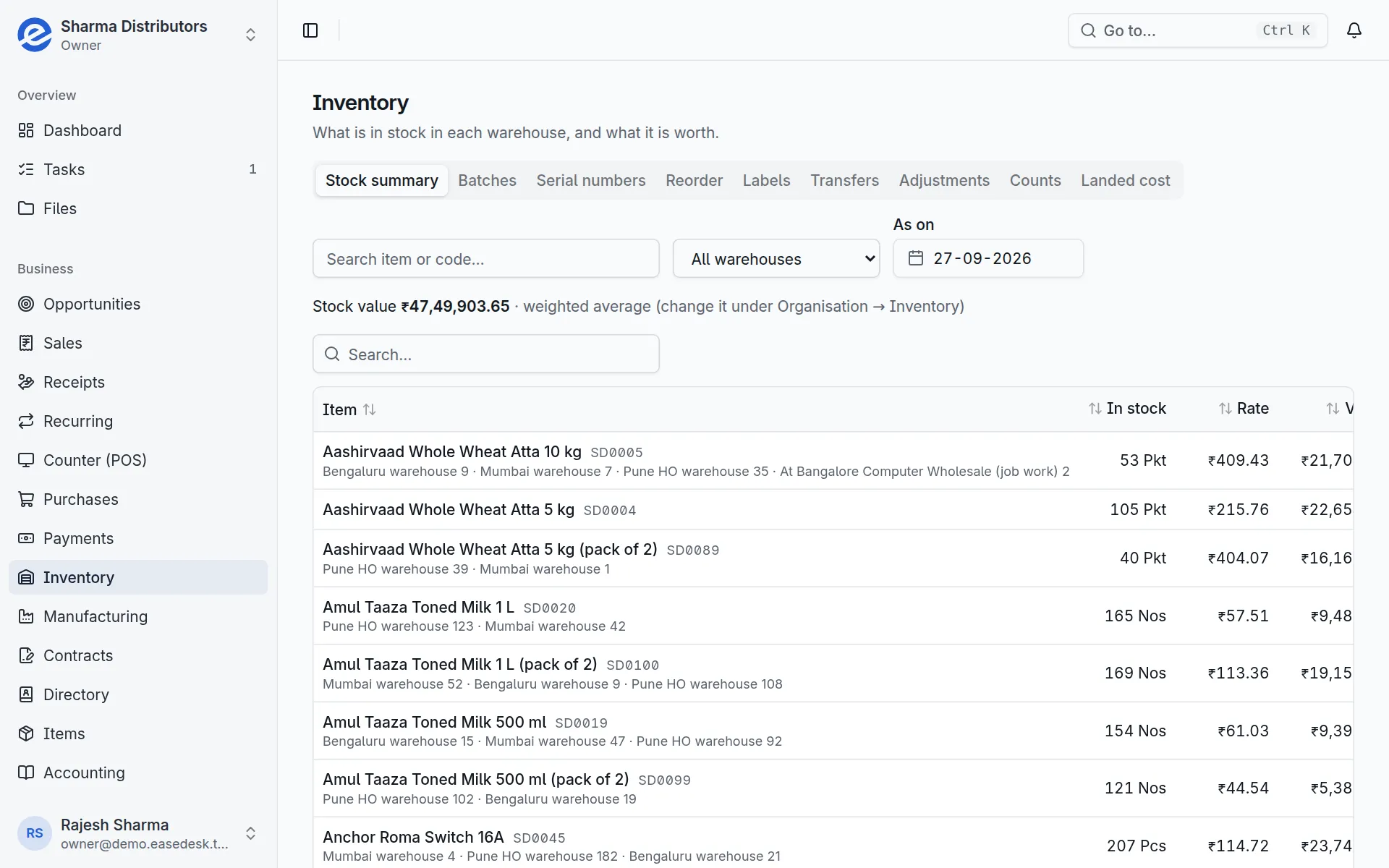Open Receipts in the sidebar
This screenshot has width=1389, height=868.
138,382
